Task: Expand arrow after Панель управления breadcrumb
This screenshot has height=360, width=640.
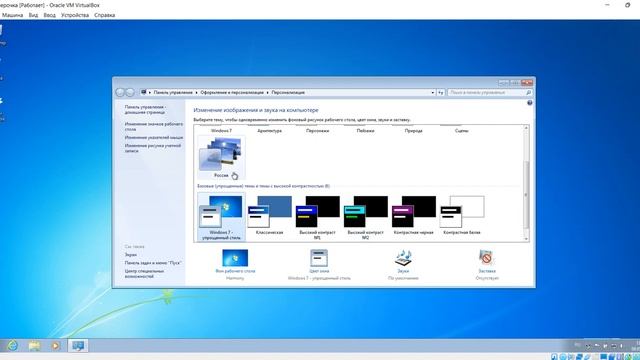Action: pyautogui.click(x=196, y=93)
